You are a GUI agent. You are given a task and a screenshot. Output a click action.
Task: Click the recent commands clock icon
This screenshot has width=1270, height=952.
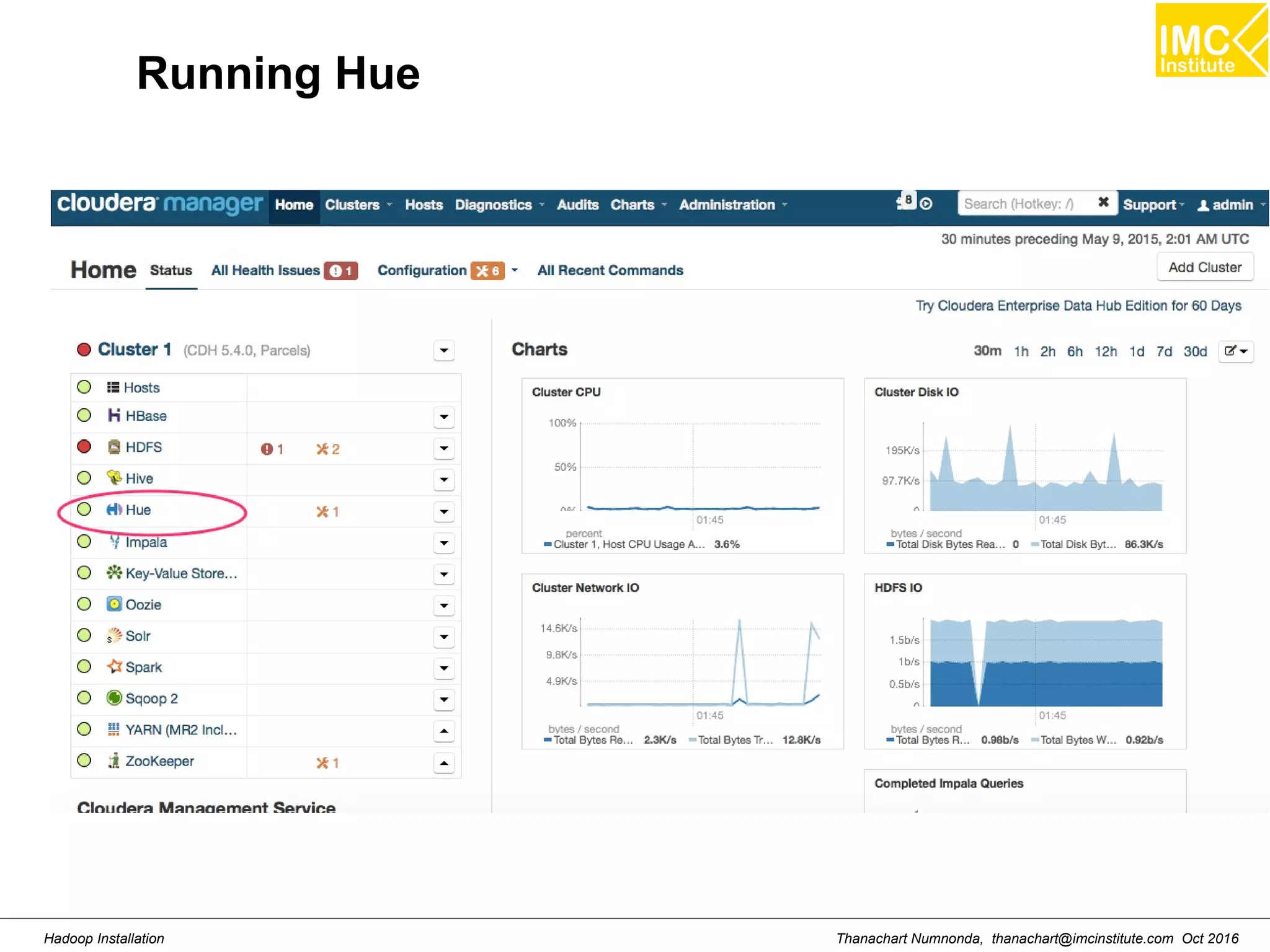(926, 204)
